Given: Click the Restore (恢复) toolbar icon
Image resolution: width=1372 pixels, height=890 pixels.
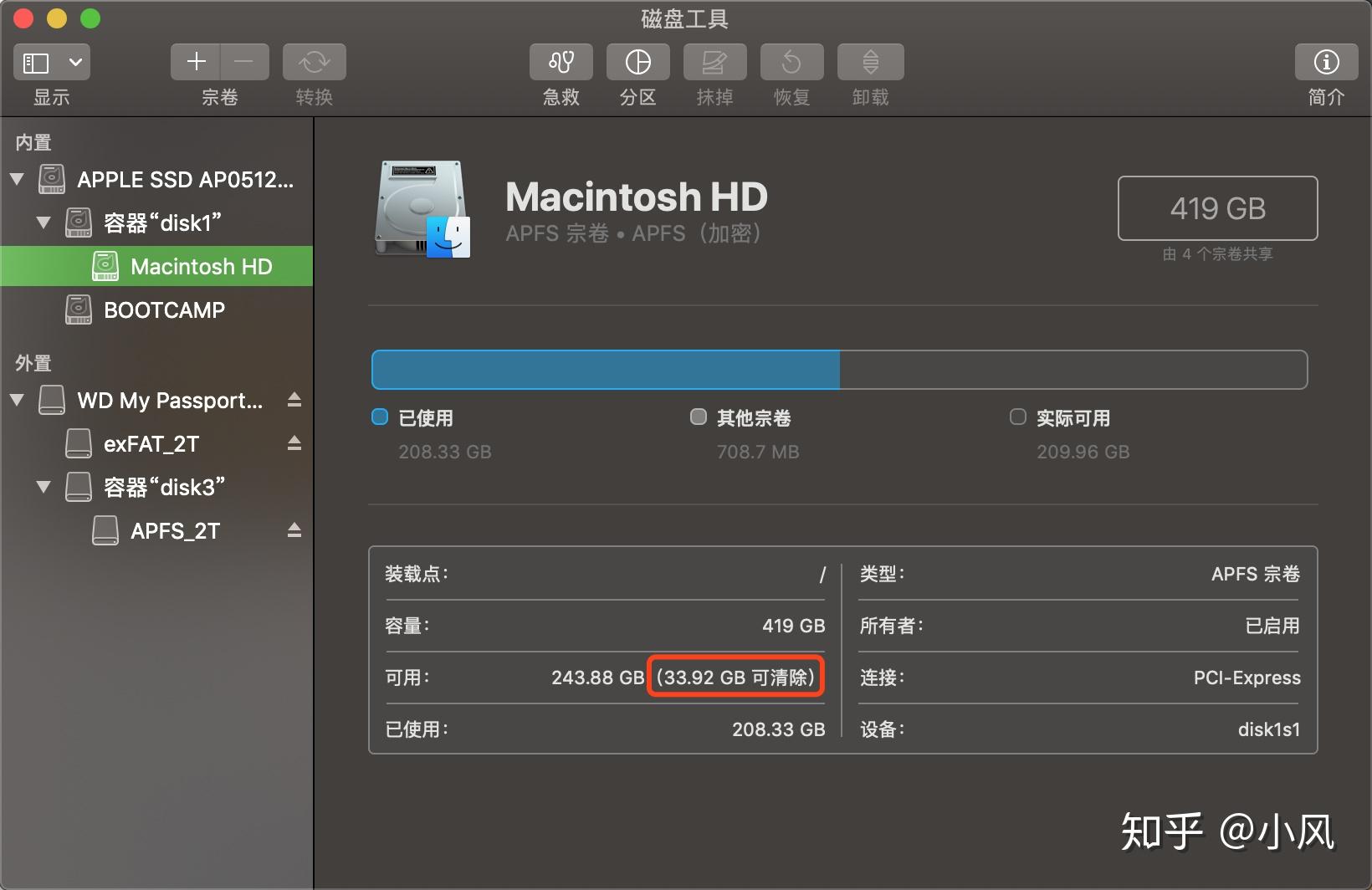Looking at the screenshot, I should point(792,62).
